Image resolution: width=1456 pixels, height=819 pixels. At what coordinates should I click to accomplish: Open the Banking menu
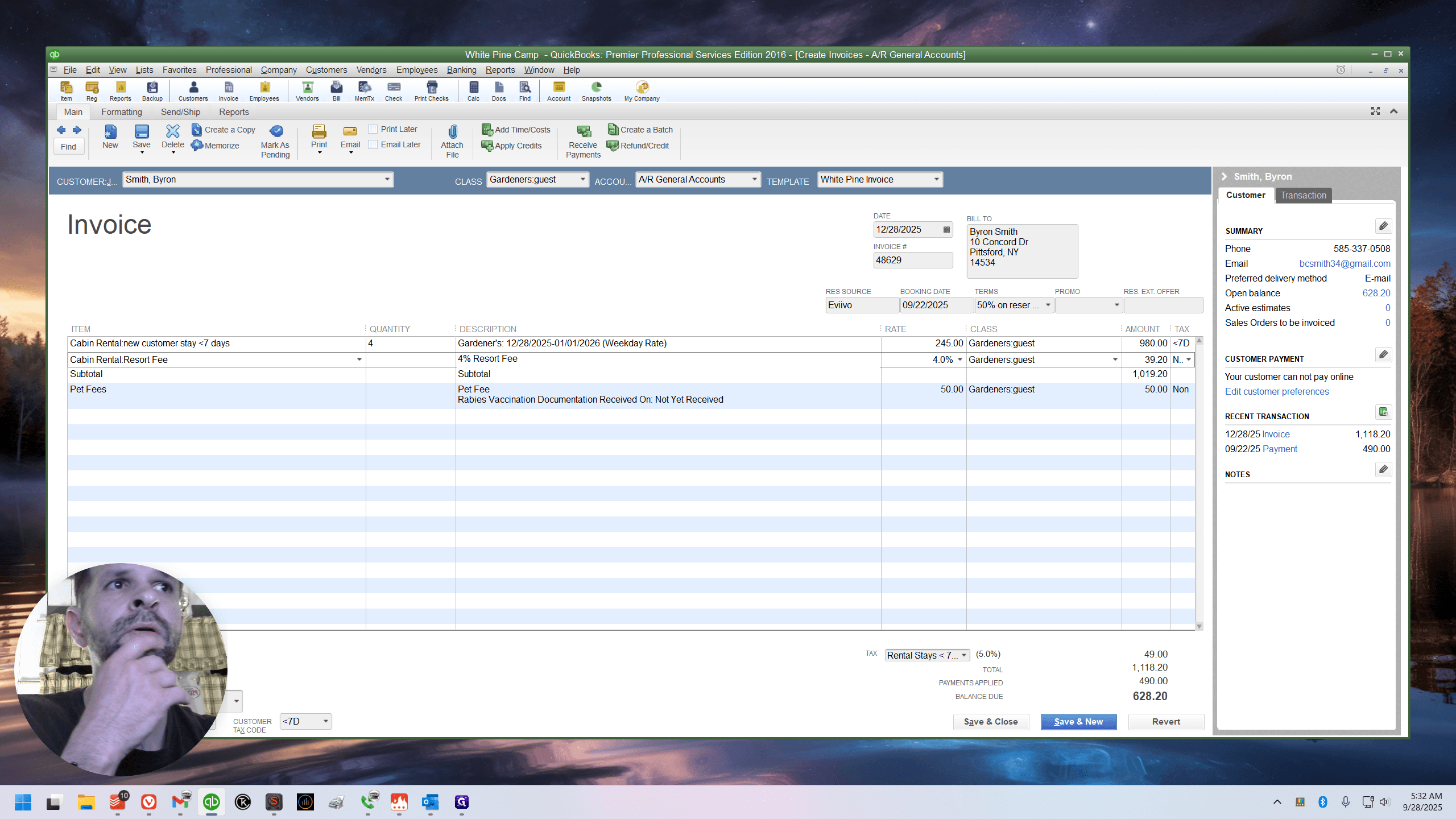[x=461, y=70]
